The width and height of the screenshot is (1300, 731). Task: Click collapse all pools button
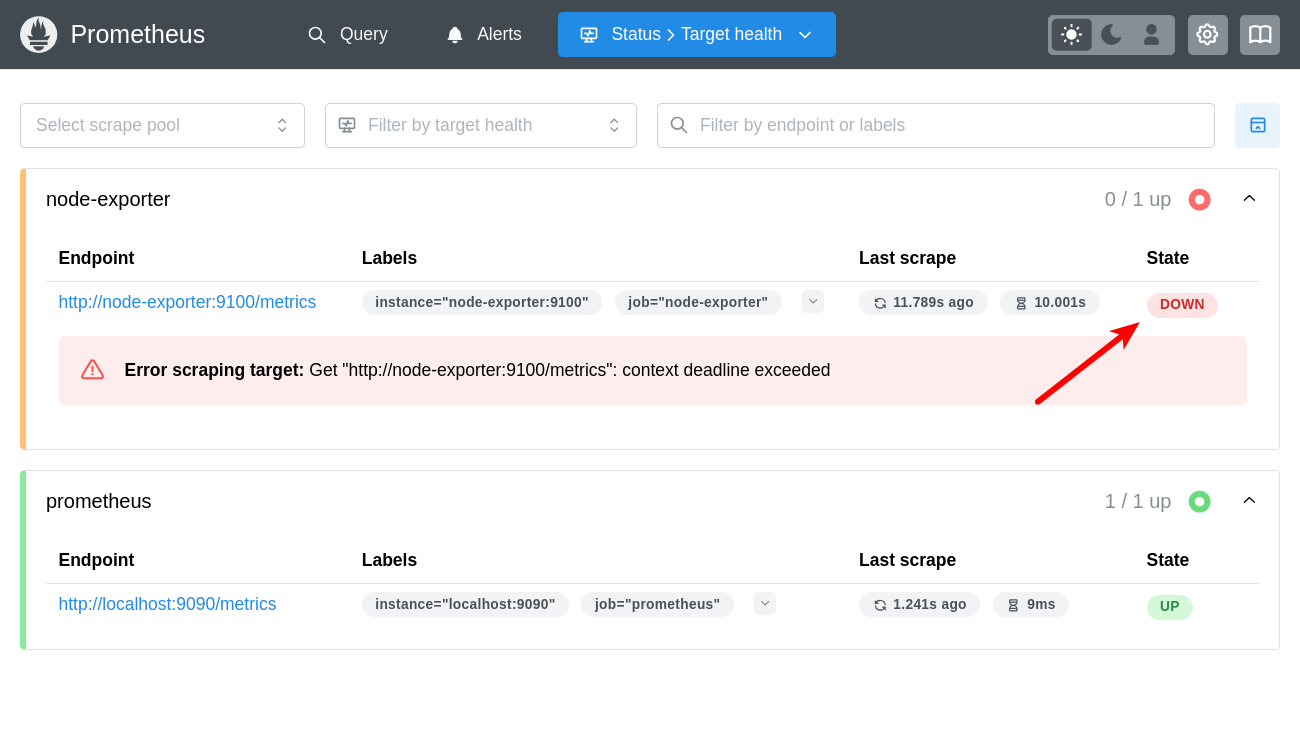point(1258,125)
